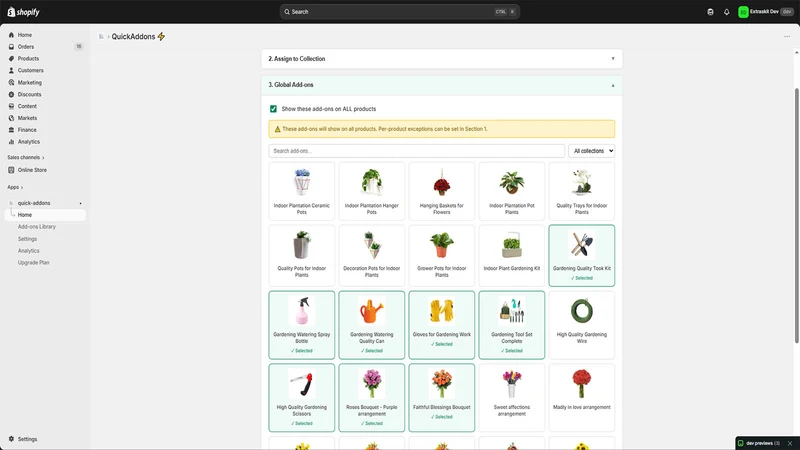Deselect Gardening Tool Set Complete add-on

512,325
